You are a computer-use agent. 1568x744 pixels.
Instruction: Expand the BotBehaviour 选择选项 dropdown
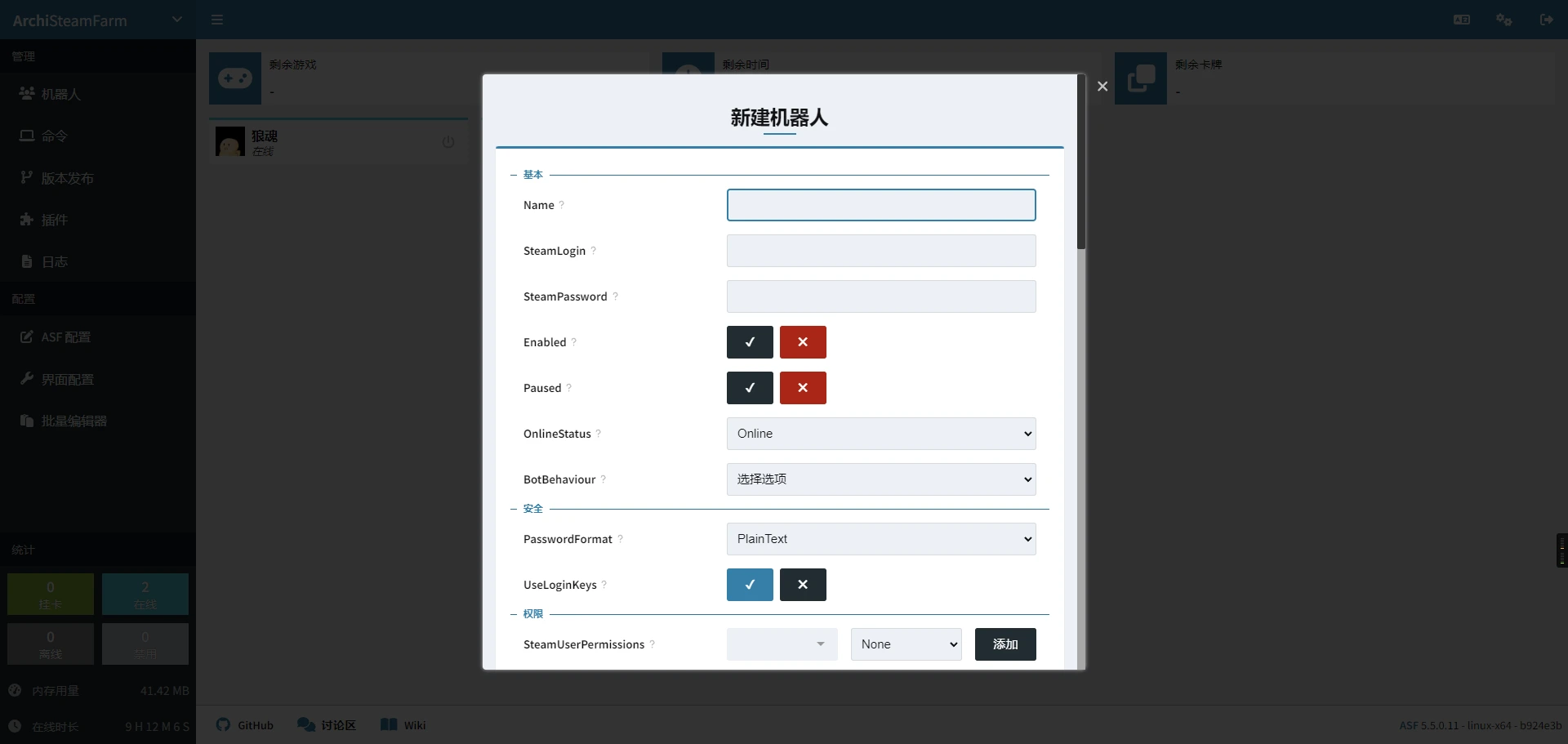pyautogui.click(x=881, y=479)
